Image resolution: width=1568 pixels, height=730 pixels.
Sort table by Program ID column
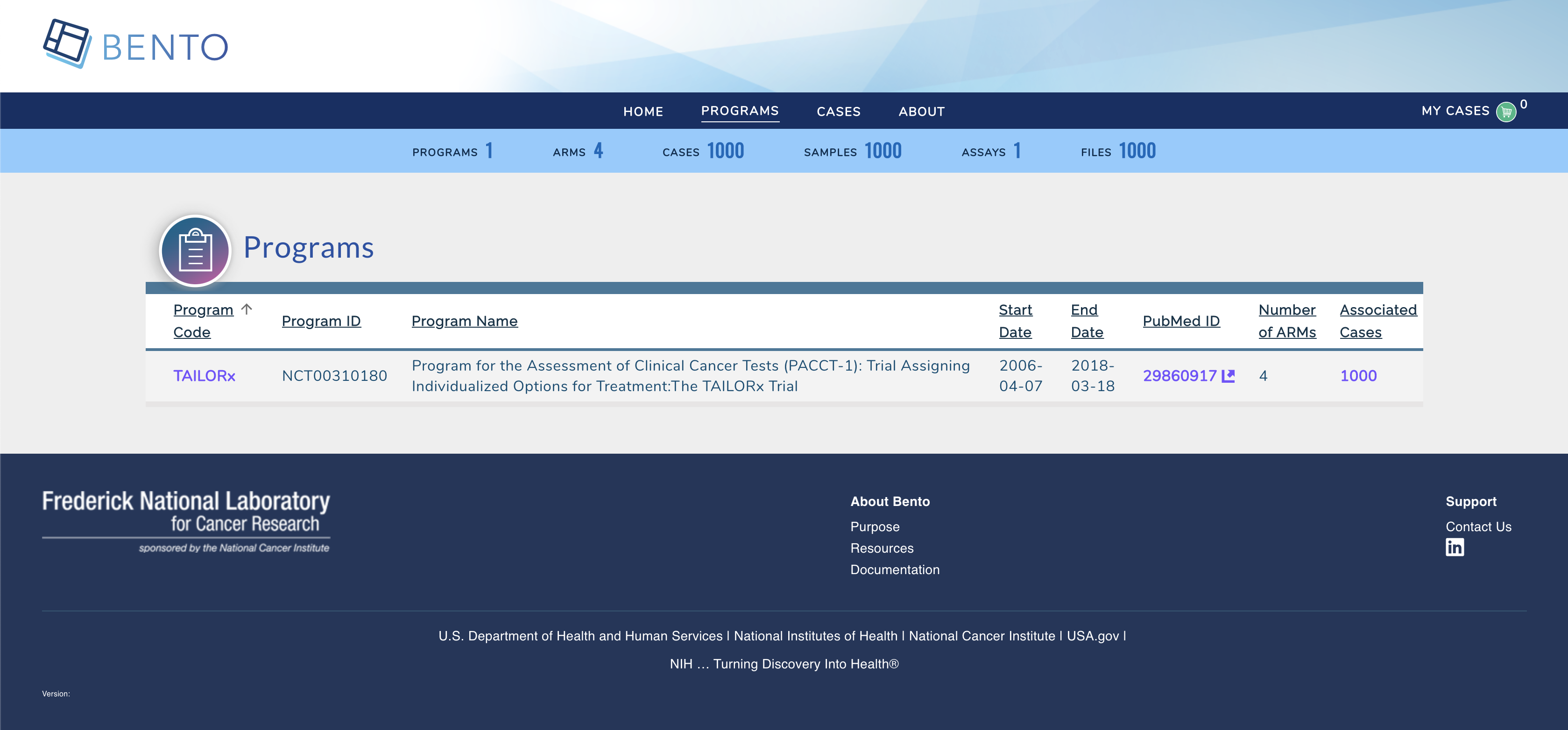point(321,321)
